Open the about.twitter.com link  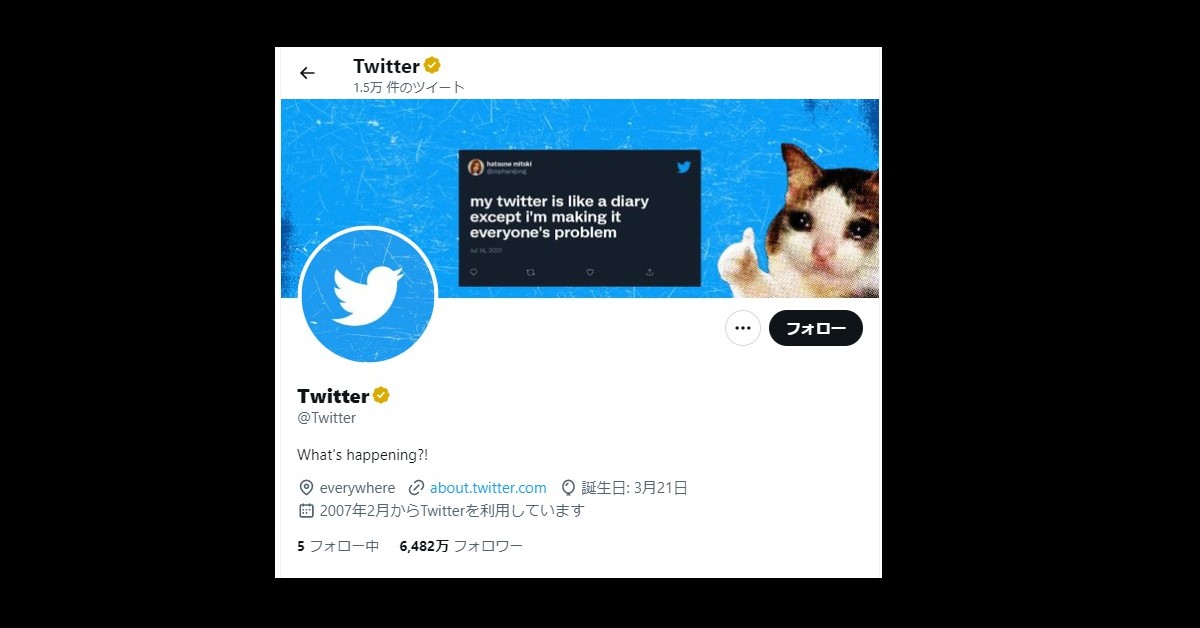(x=488, y=488)
